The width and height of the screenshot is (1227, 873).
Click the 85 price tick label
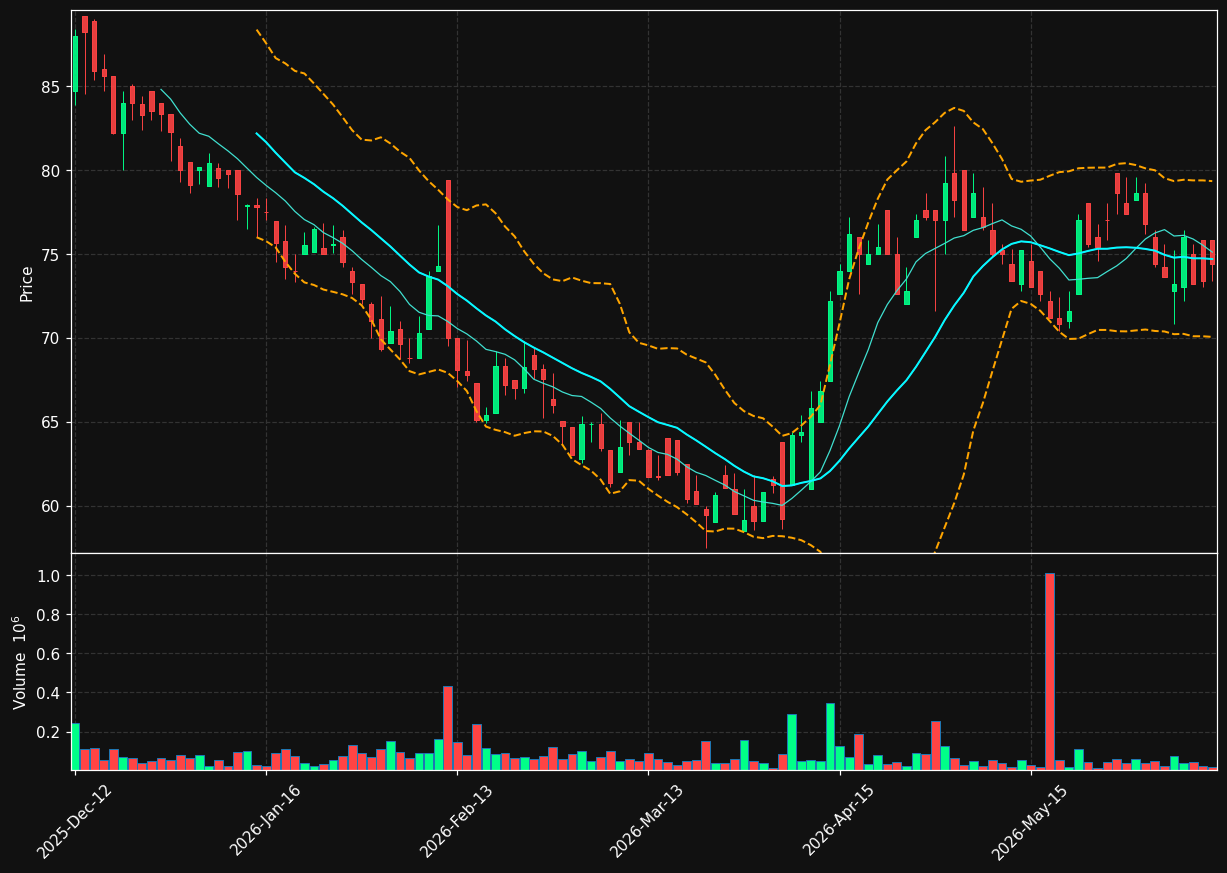[52, 87]
